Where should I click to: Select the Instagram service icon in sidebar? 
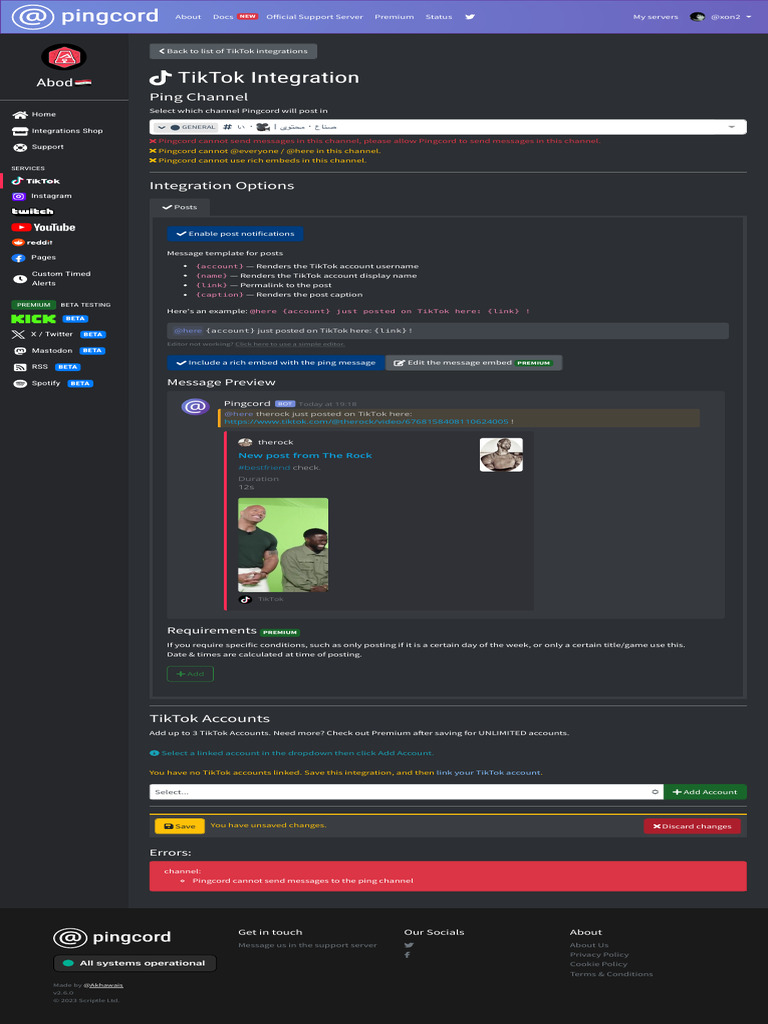pos(18,196)
